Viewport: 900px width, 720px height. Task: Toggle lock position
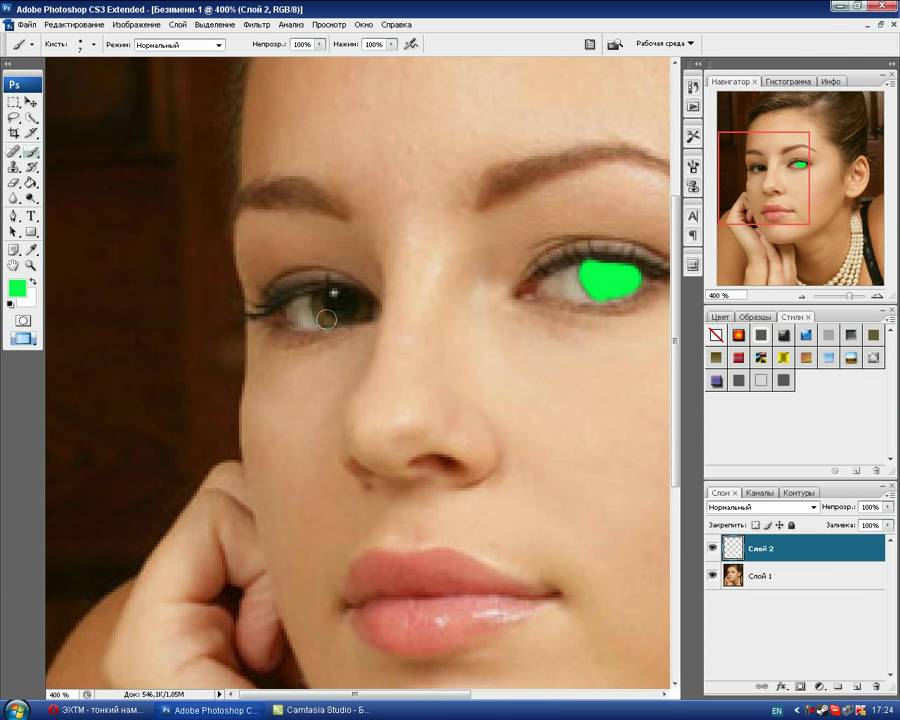(x=779, y=525)
